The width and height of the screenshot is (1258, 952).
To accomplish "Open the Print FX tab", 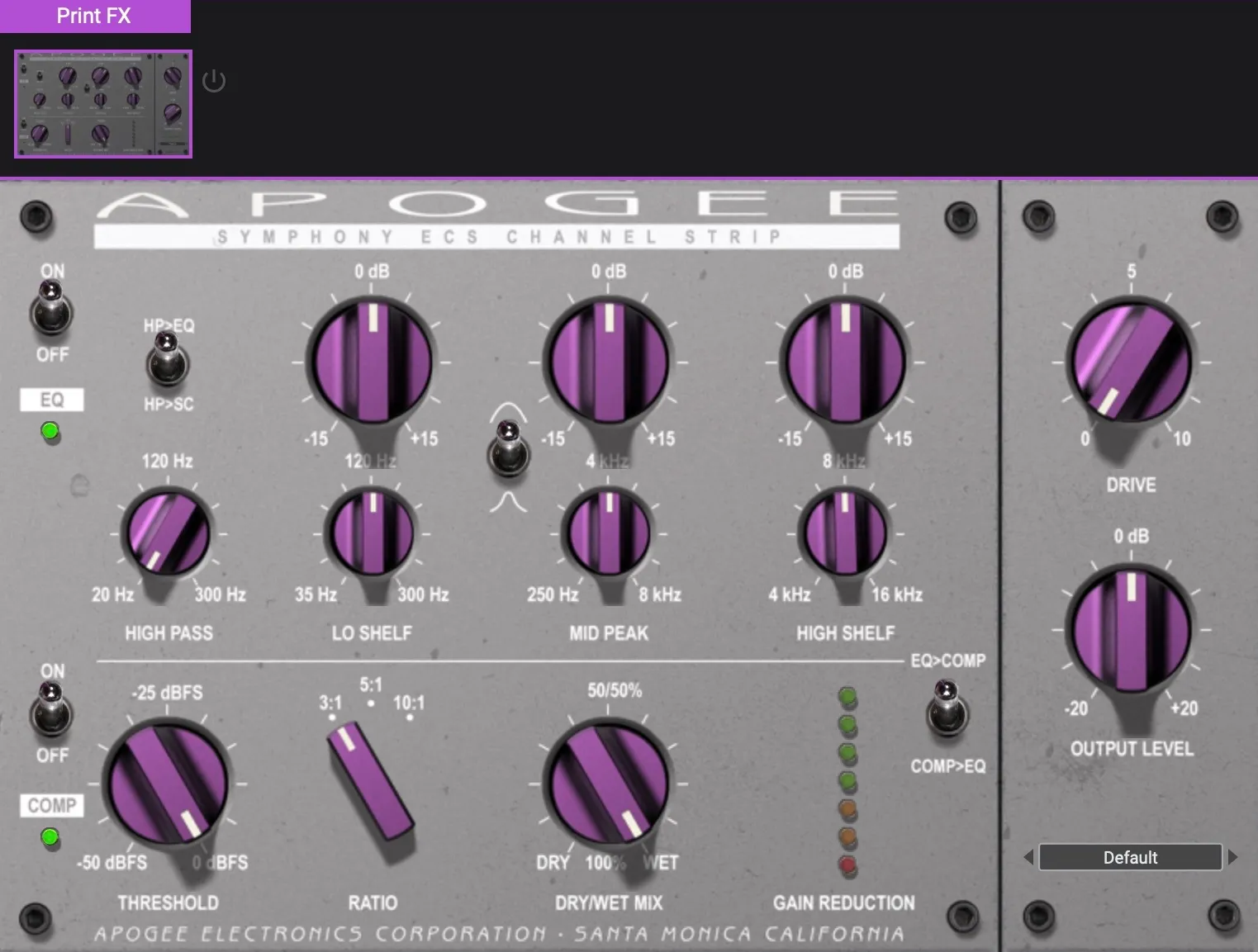I will coord(95,16).
